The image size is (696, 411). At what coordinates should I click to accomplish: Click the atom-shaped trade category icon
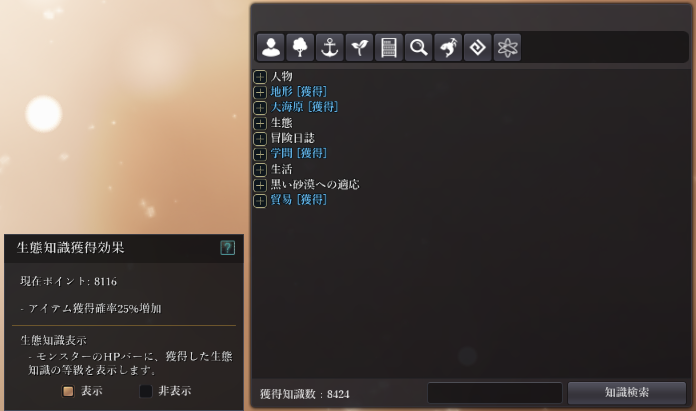[507, 47]
